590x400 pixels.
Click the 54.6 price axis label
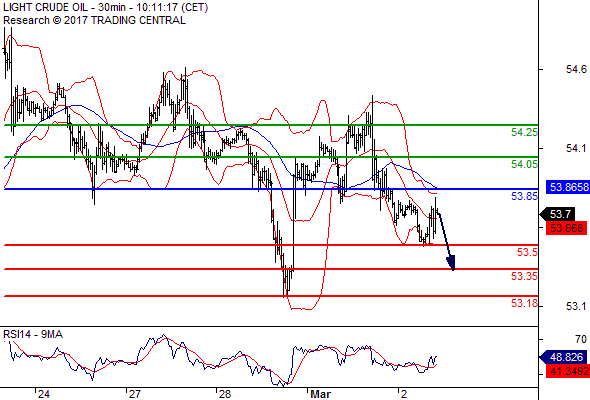coord(576,69)
